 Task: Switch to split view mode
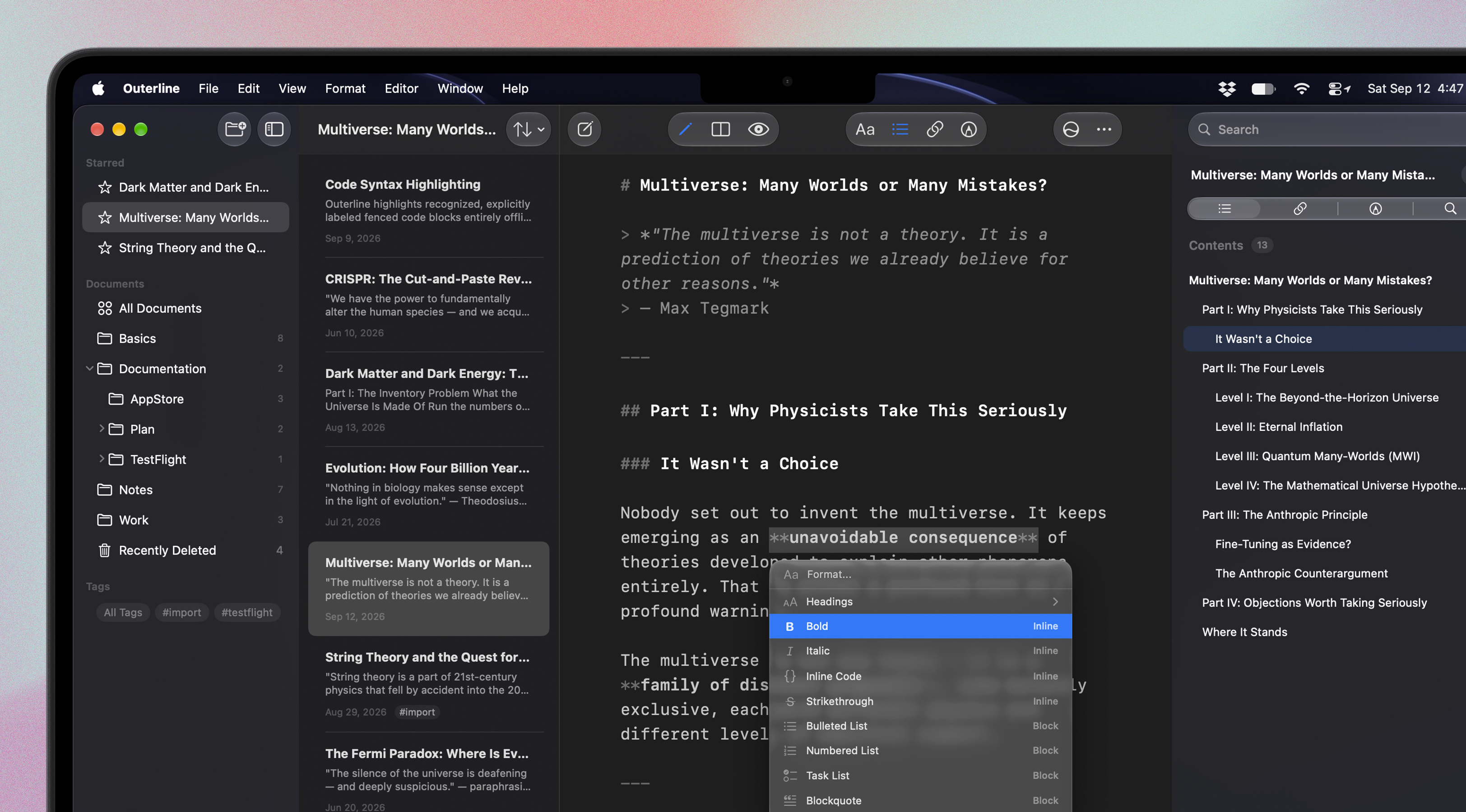pyautogui.click(x=720, y=129)
